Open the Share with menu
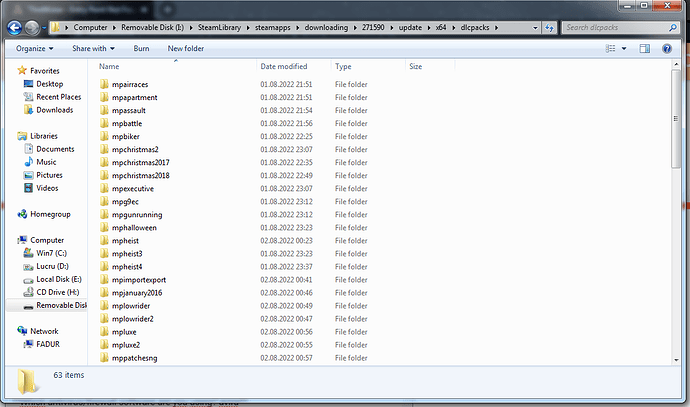Viewport: 690px width, 407px height. click(93, 48)
